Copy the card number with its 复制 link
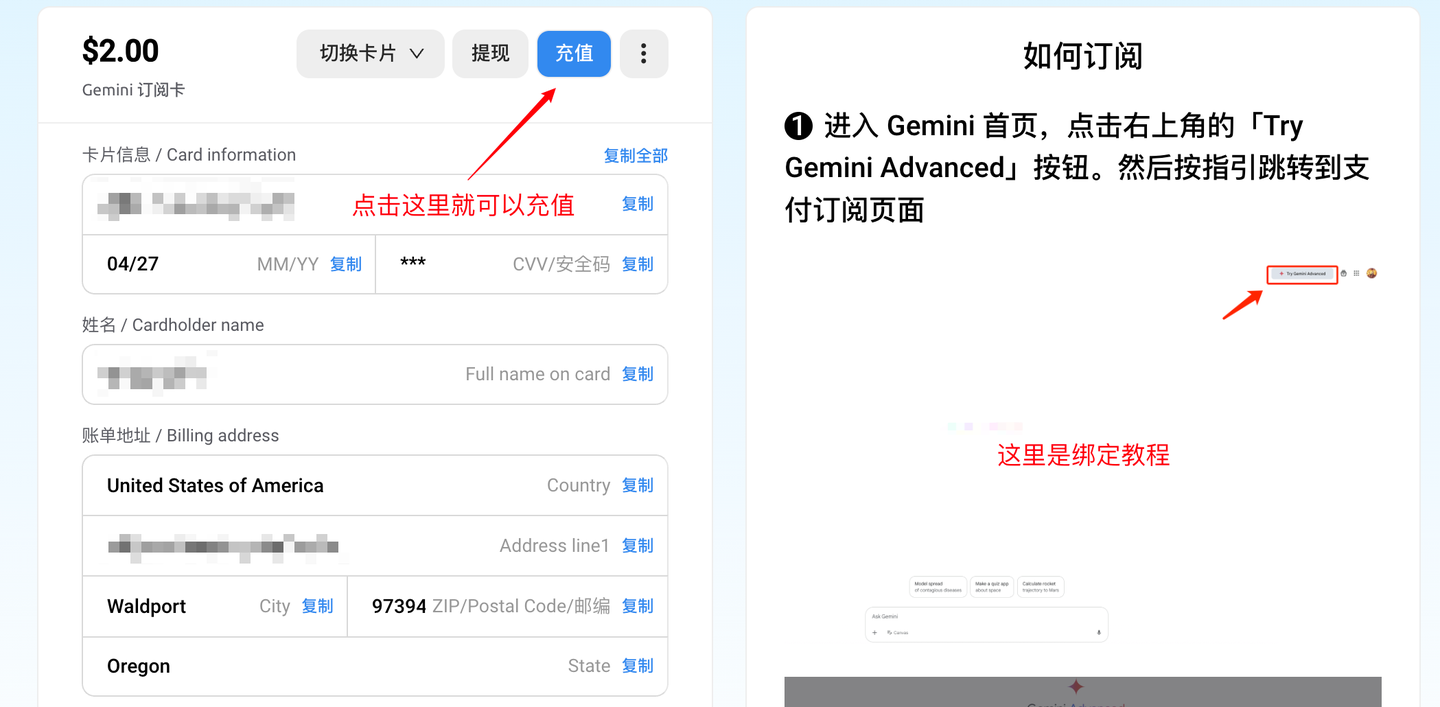The height and width of the screenshot is (707, 1440). pos(637,204)
